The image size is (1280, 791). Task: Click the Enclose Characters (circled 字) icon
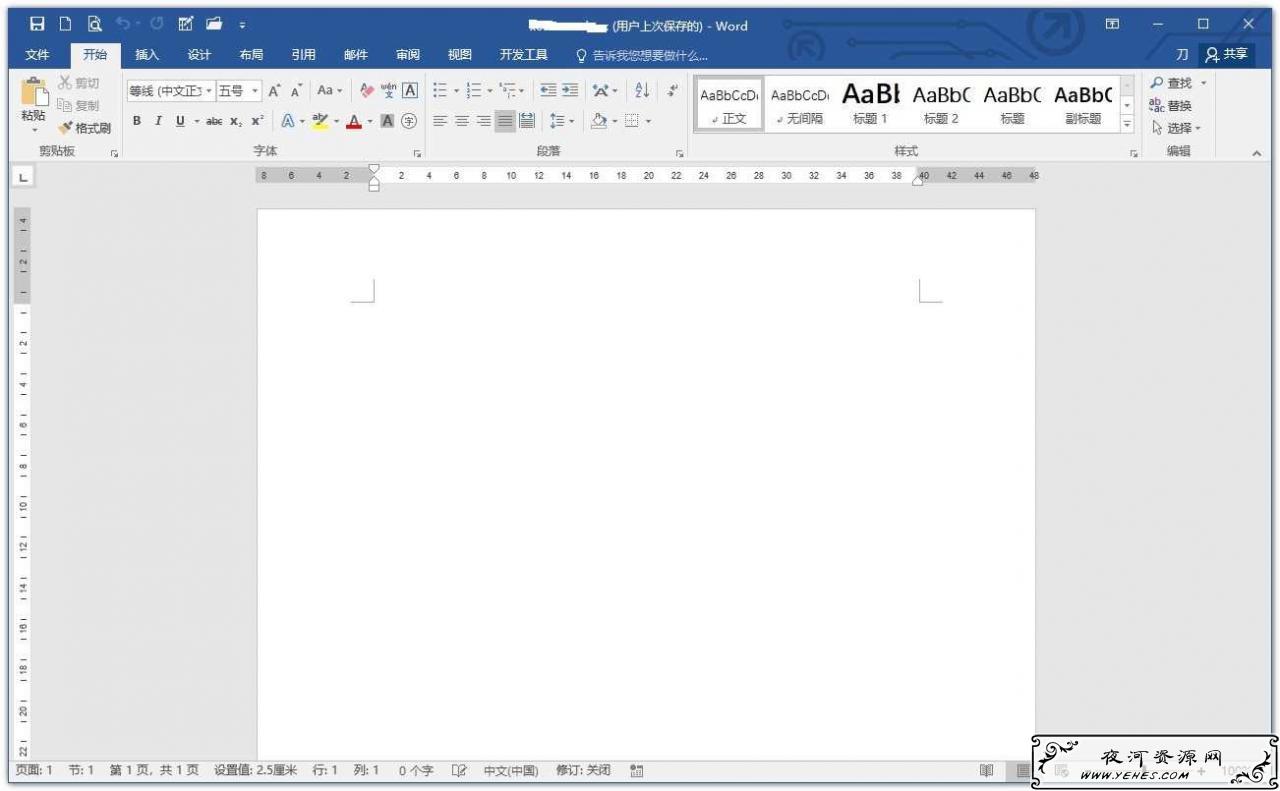tap(409, 121)
